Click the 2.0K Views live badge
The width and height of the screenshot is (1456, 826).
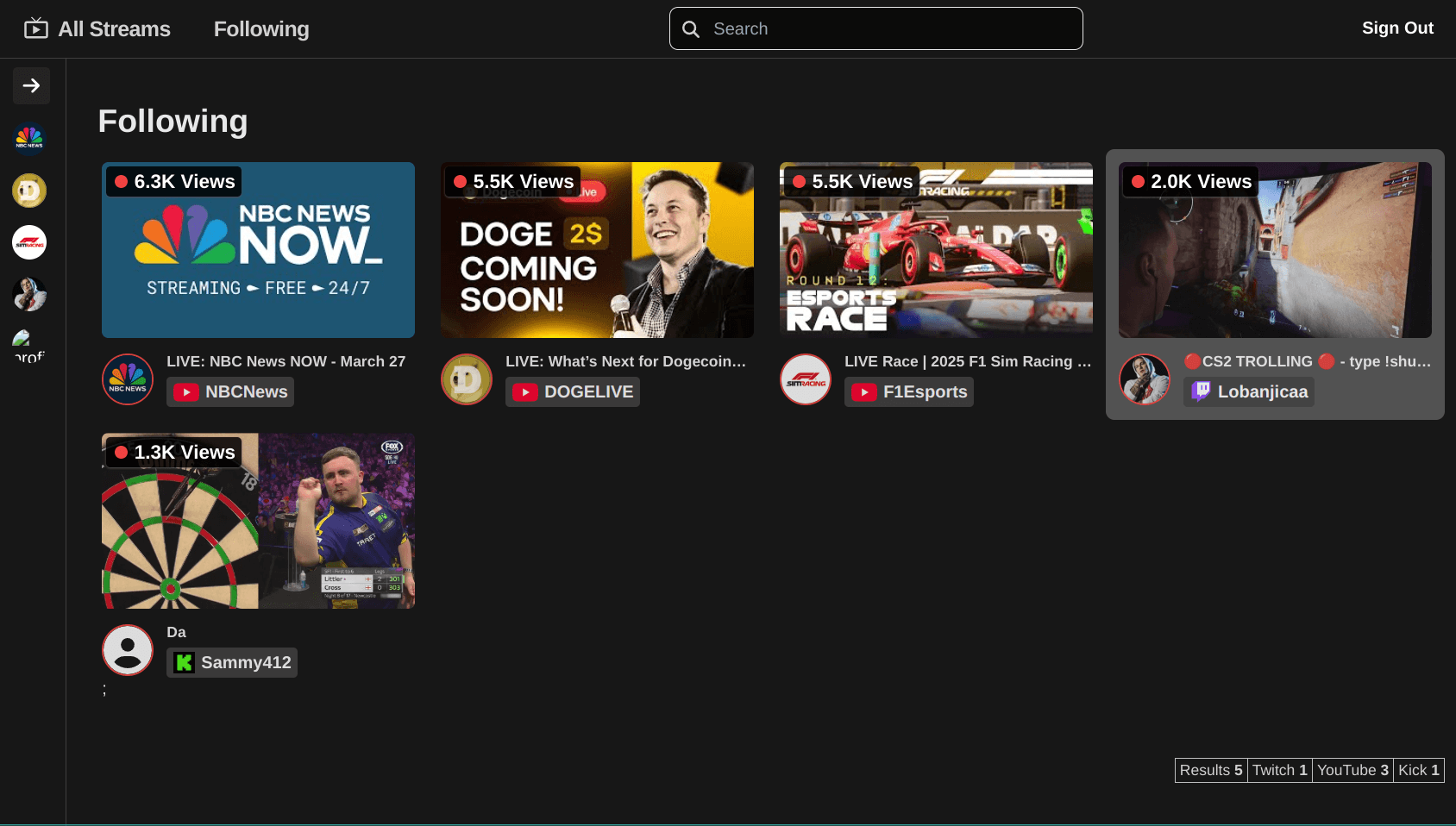[1190, 182]
